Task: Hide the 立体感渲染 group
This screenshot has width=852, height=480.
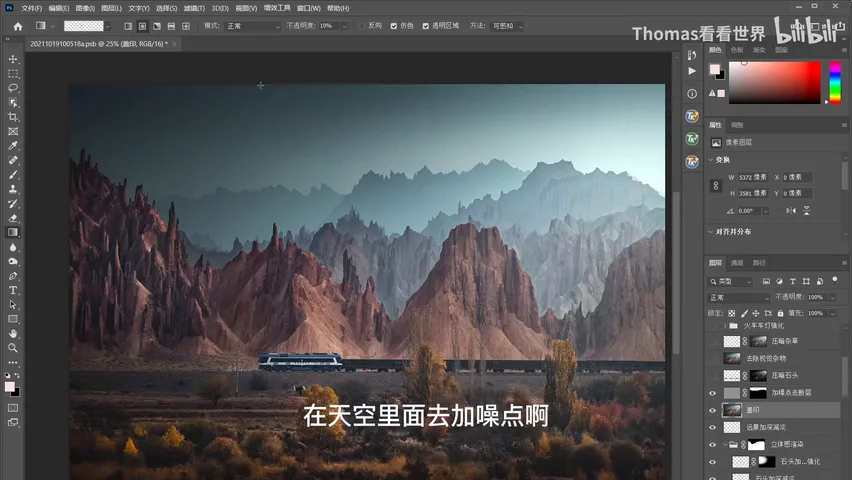Action: pos(712,445)
